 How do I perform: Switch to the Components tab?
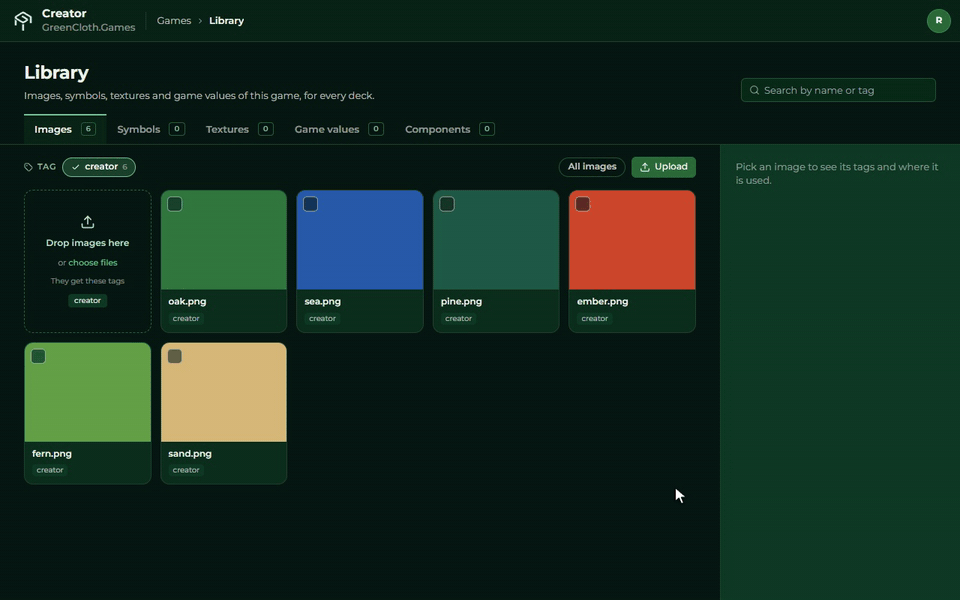[x=449, y=129]
